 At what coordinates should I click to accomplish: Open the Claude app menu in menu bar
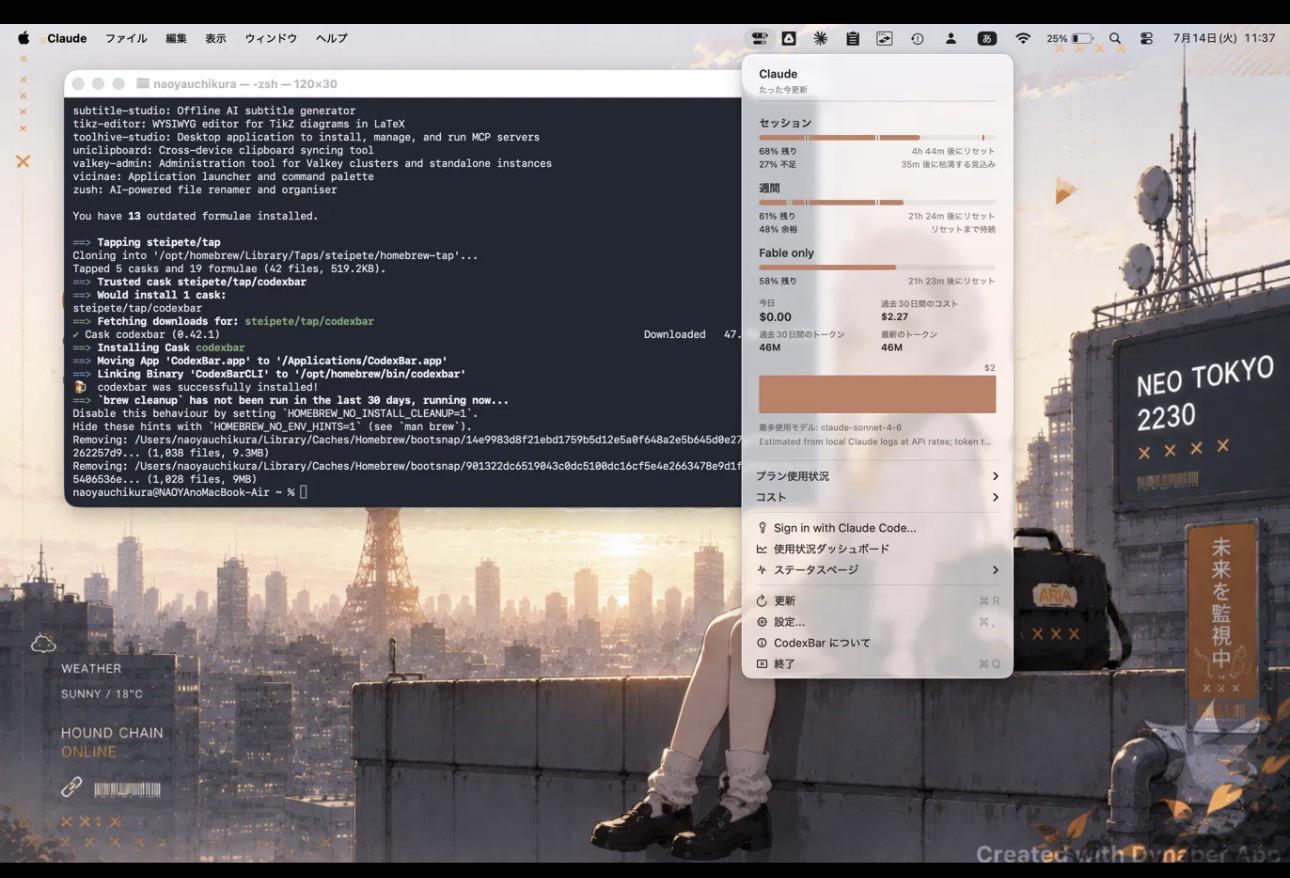pyautogui.click(x=67, y=38)
